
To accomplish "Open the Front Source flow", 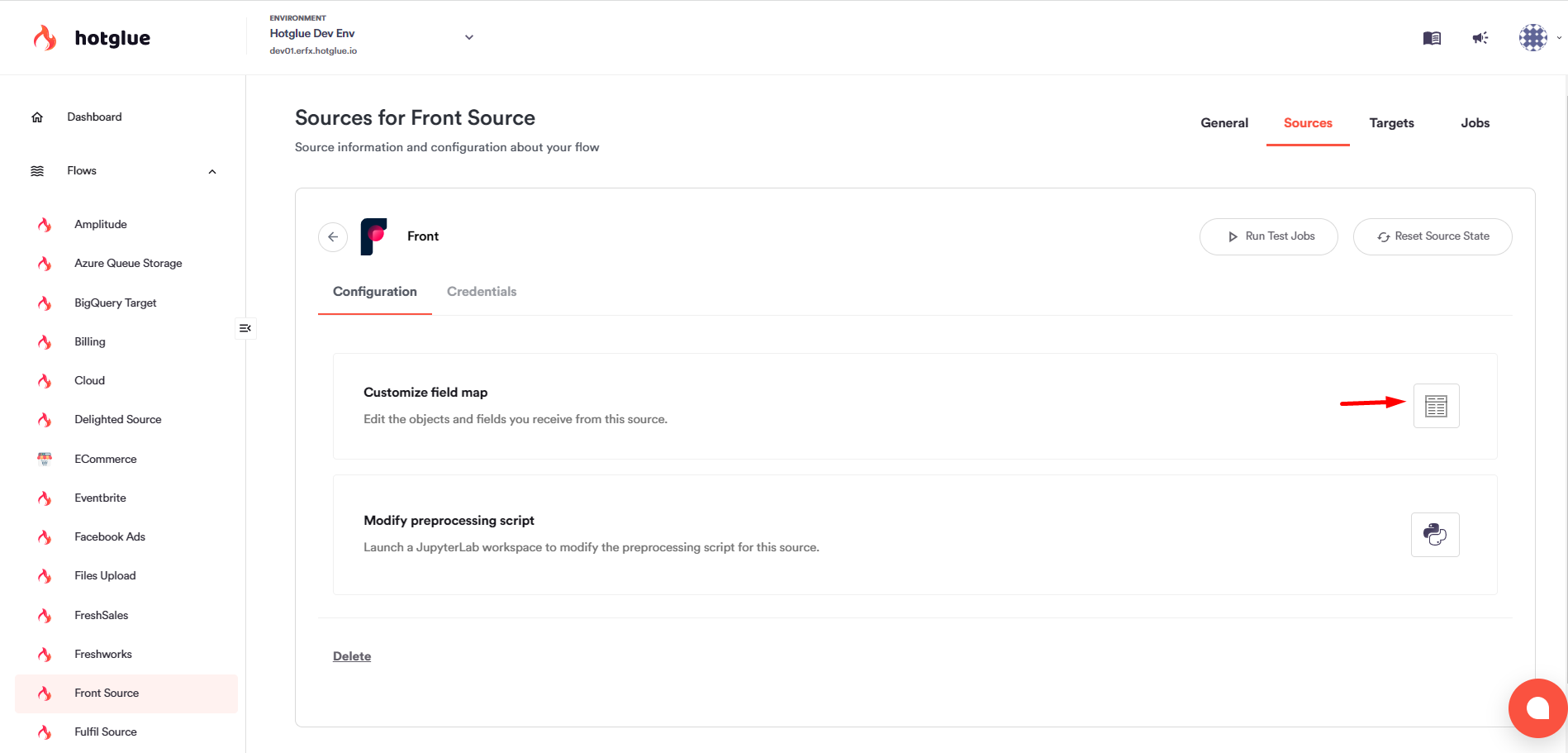I will click(x=126, y=693).
